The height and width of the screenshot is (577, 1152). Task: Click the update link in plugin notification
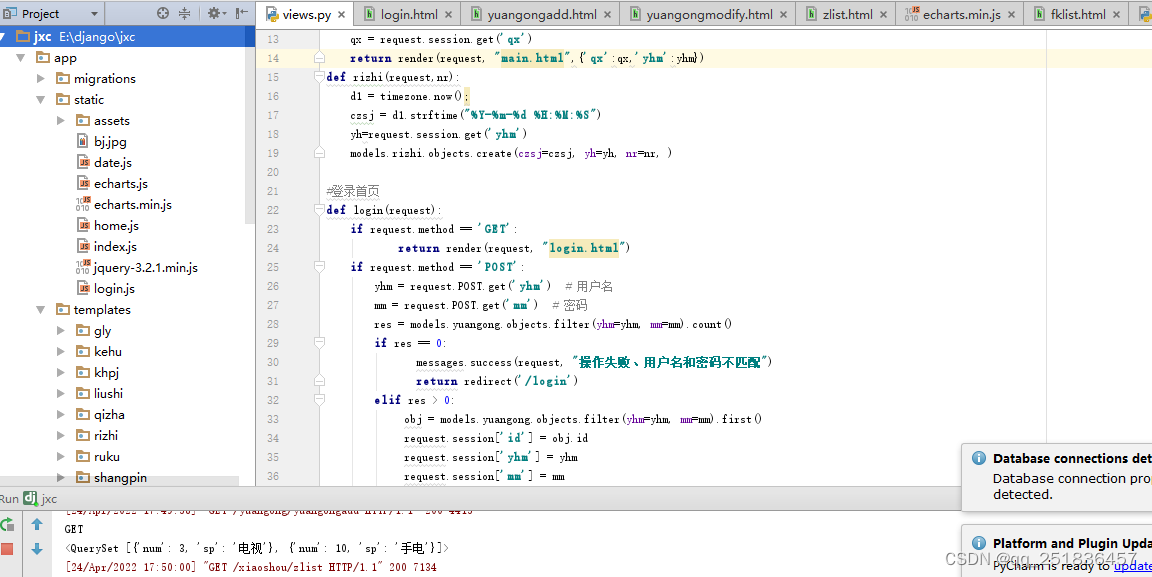pos(1132,565)
